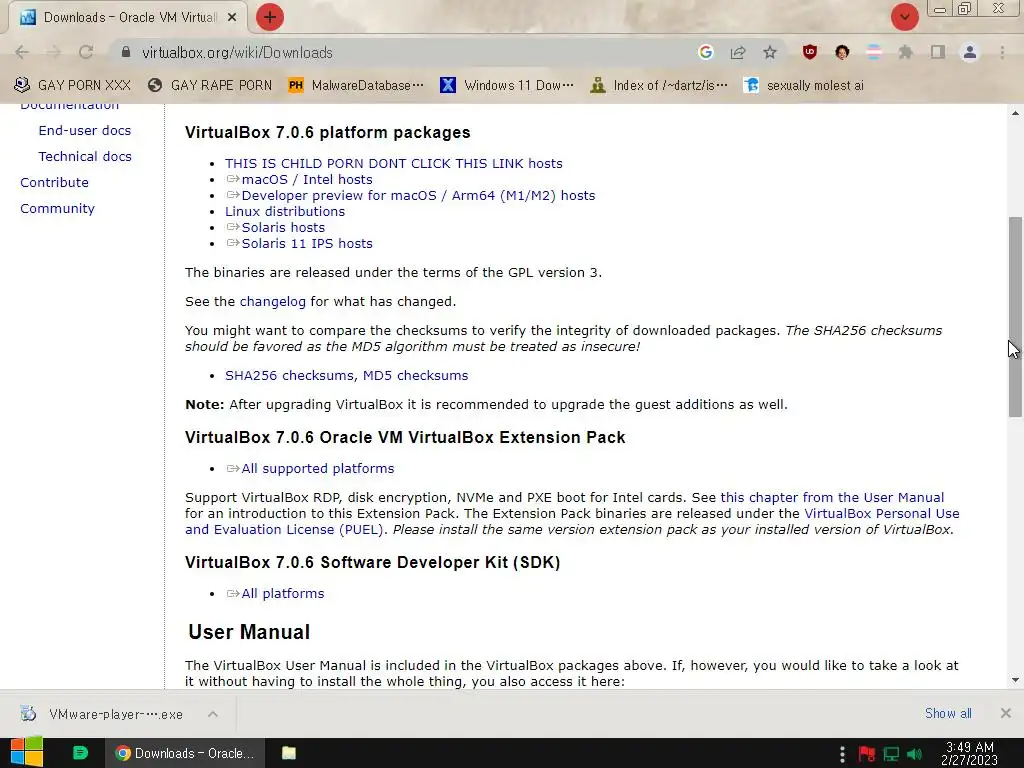Screen dimensions: 1024x768
Task: Open File Explorer from the taskbar
Action: (x=289, y=753)
